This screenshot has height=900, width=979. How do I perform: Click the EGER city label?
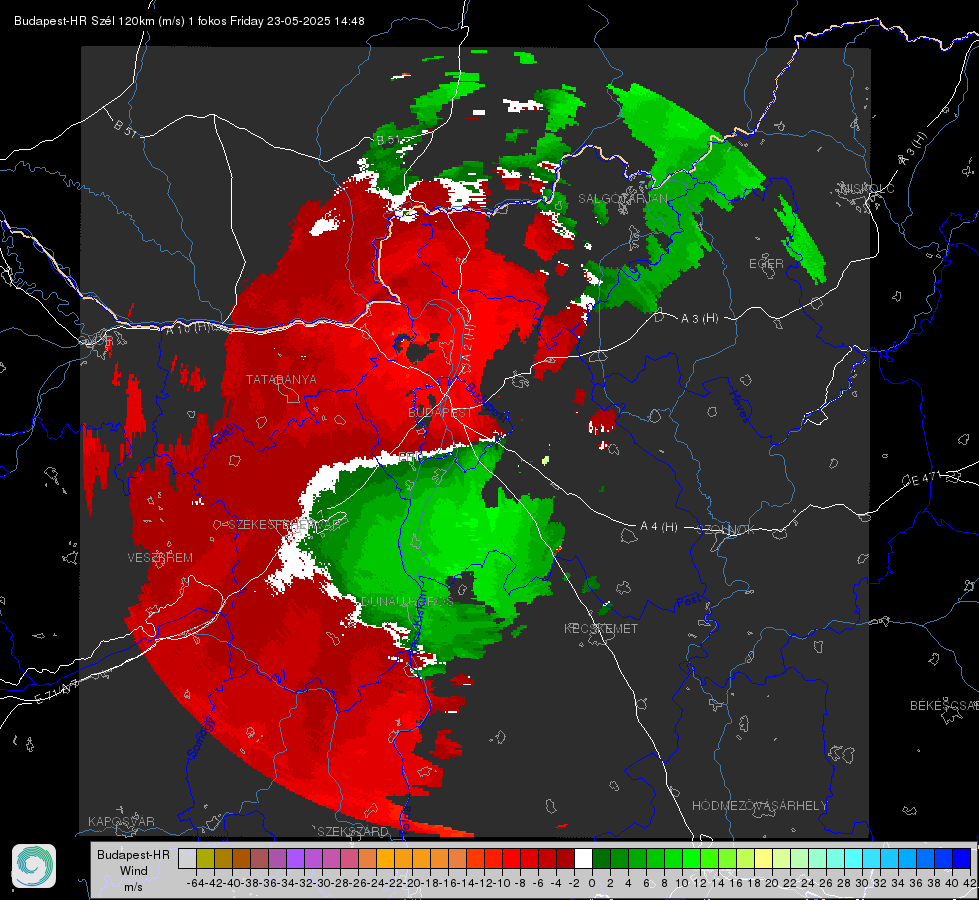[766, 264]
